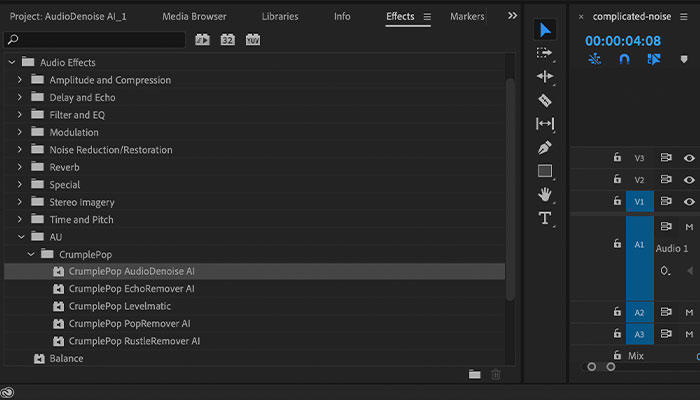Select the Ripple Edit tool
Screen dimensions: 700x400
[545, 76]
